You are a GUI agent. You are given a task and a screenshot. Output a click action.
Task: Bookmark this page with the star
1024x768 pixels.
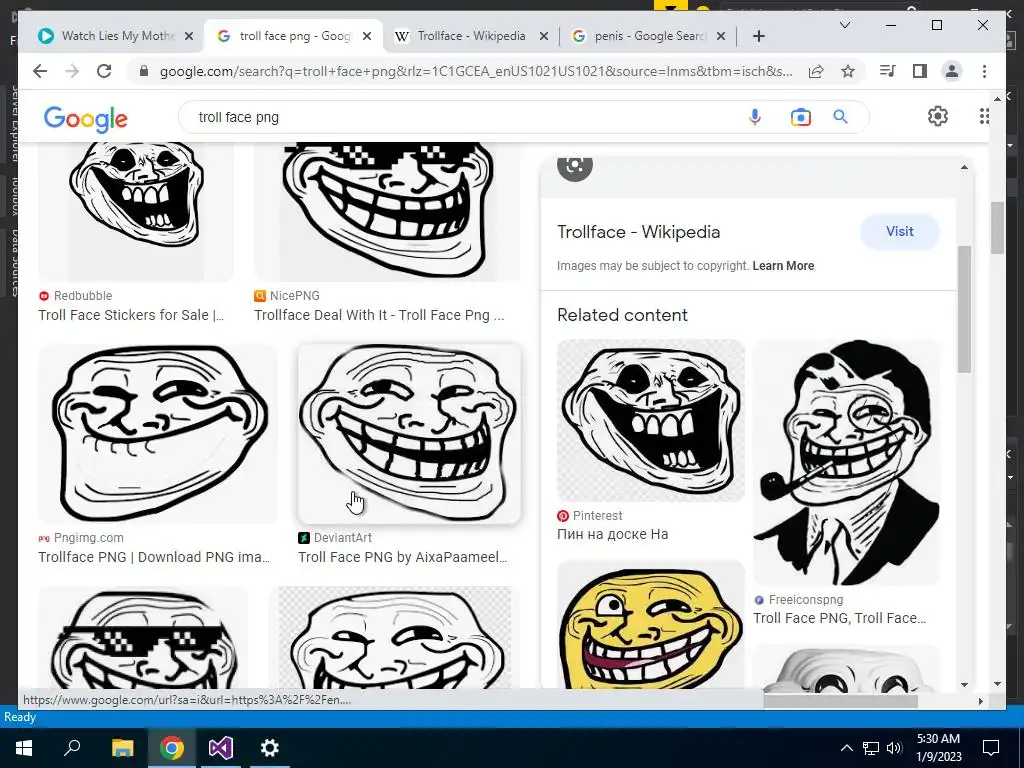point(848,71)
